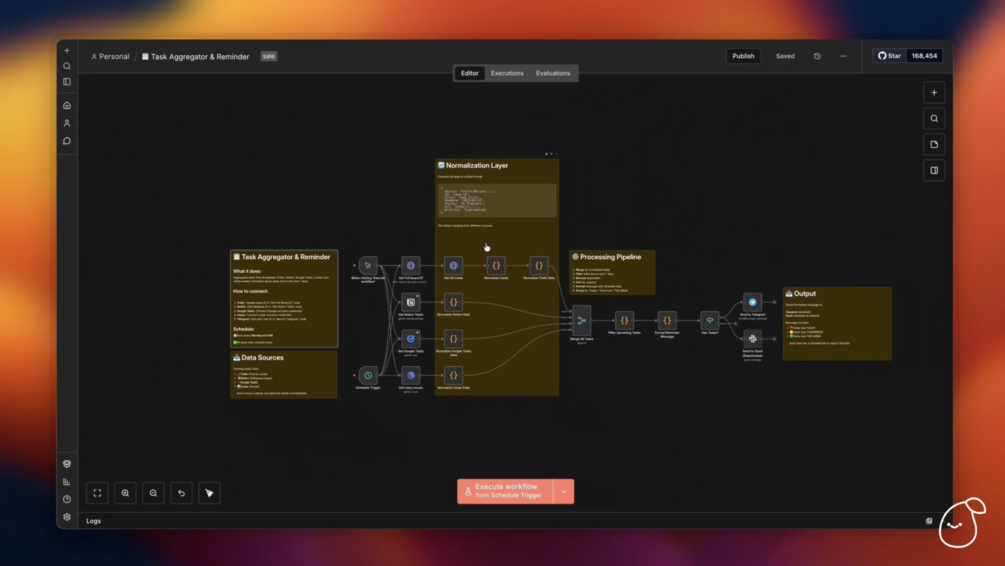Select the Normalize Google Tasks Data node

[453, 338]
